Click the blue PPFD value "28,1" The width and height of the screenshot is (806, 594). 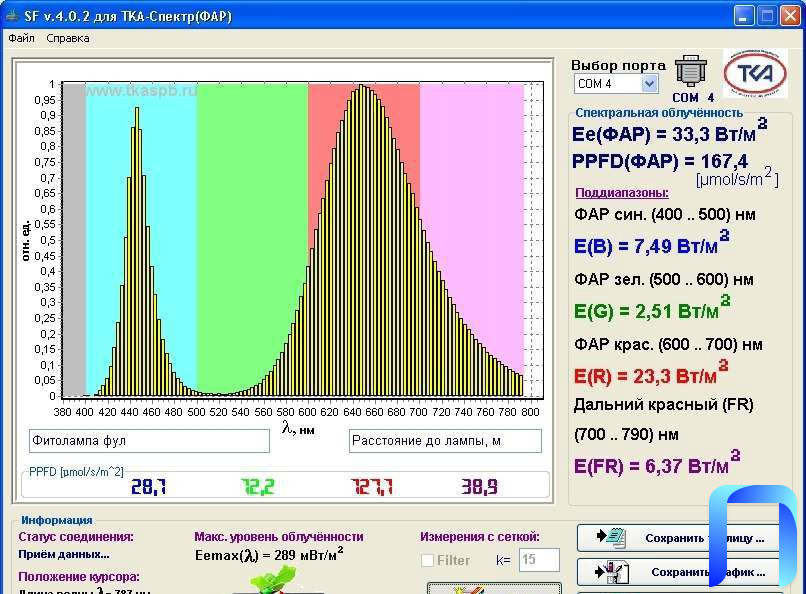tap(149, 486)
